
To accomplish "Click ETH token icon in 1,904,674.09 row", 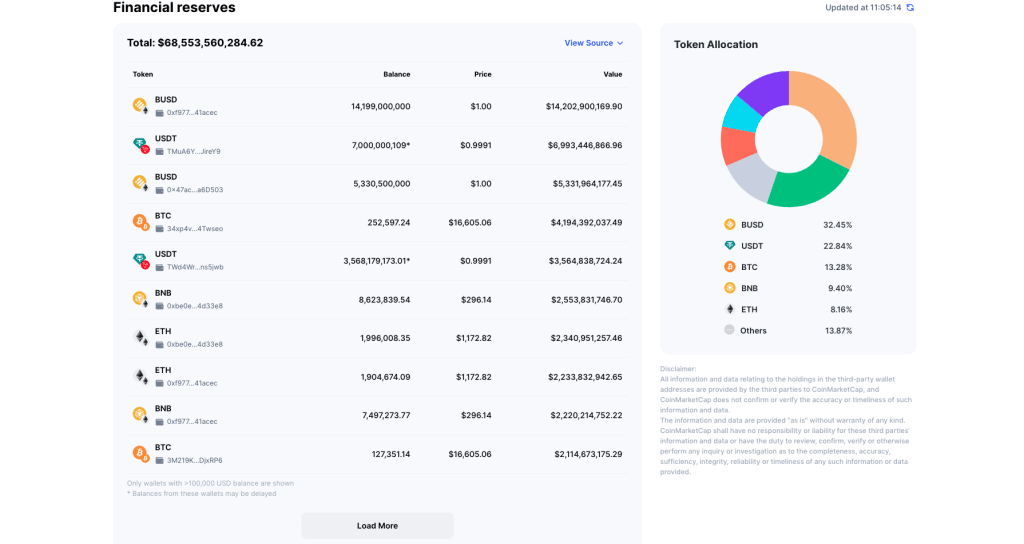I will tap(140, 376).
